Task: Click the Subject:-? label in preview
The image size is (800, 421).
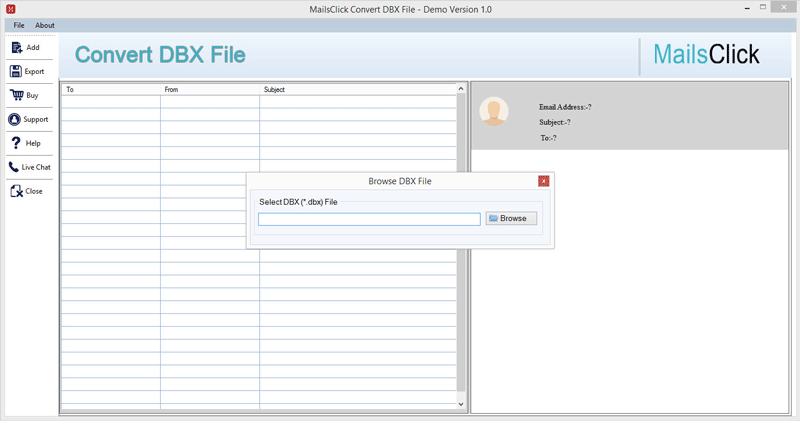Action: coord(555,122)
